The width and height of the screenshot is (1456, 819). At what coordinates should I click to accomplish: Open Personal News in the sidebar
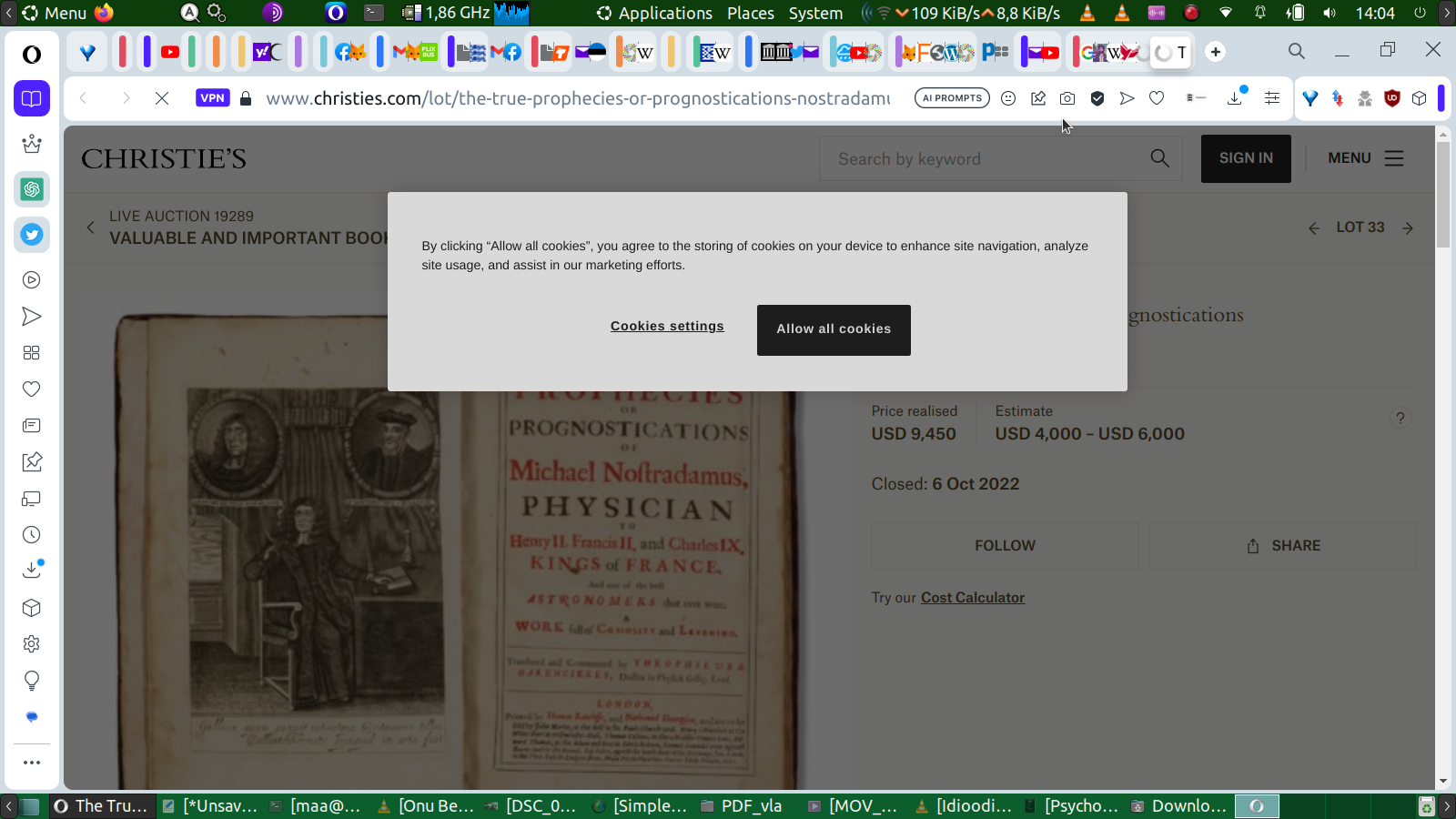(32, 426)
